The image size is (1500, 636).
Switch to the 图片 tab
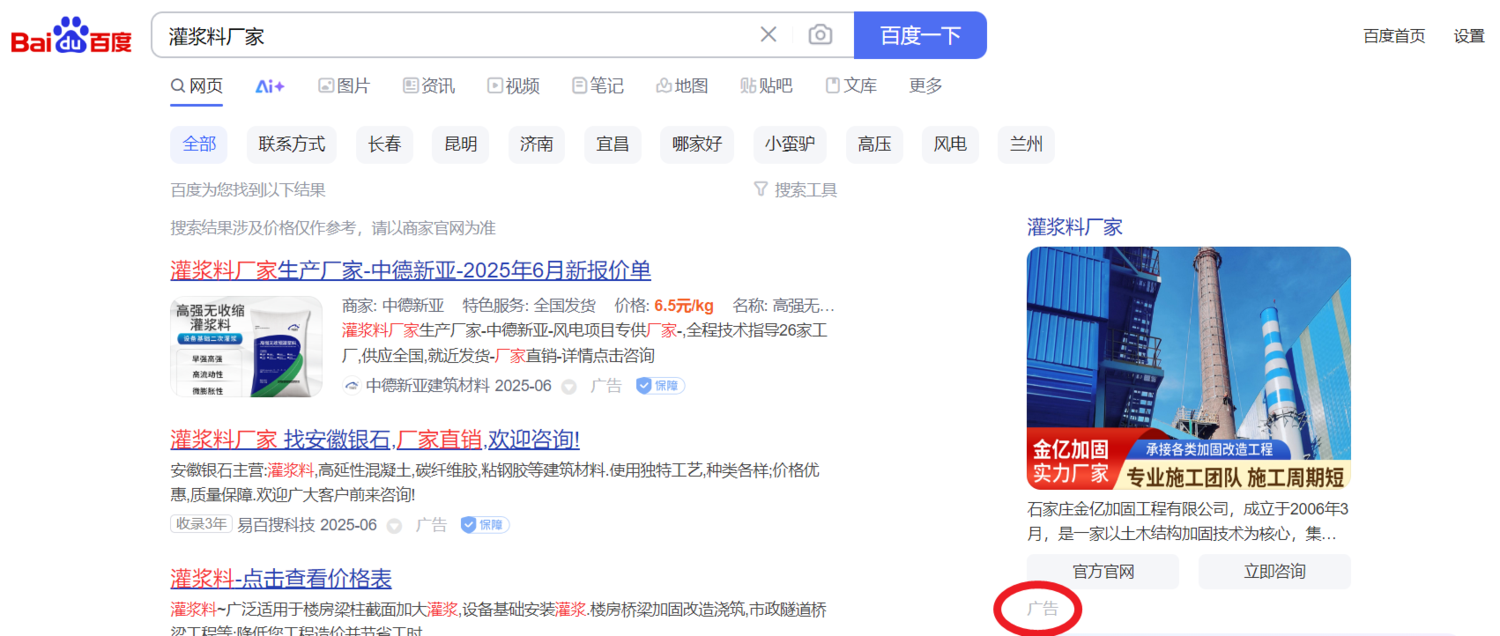(343, 86)
